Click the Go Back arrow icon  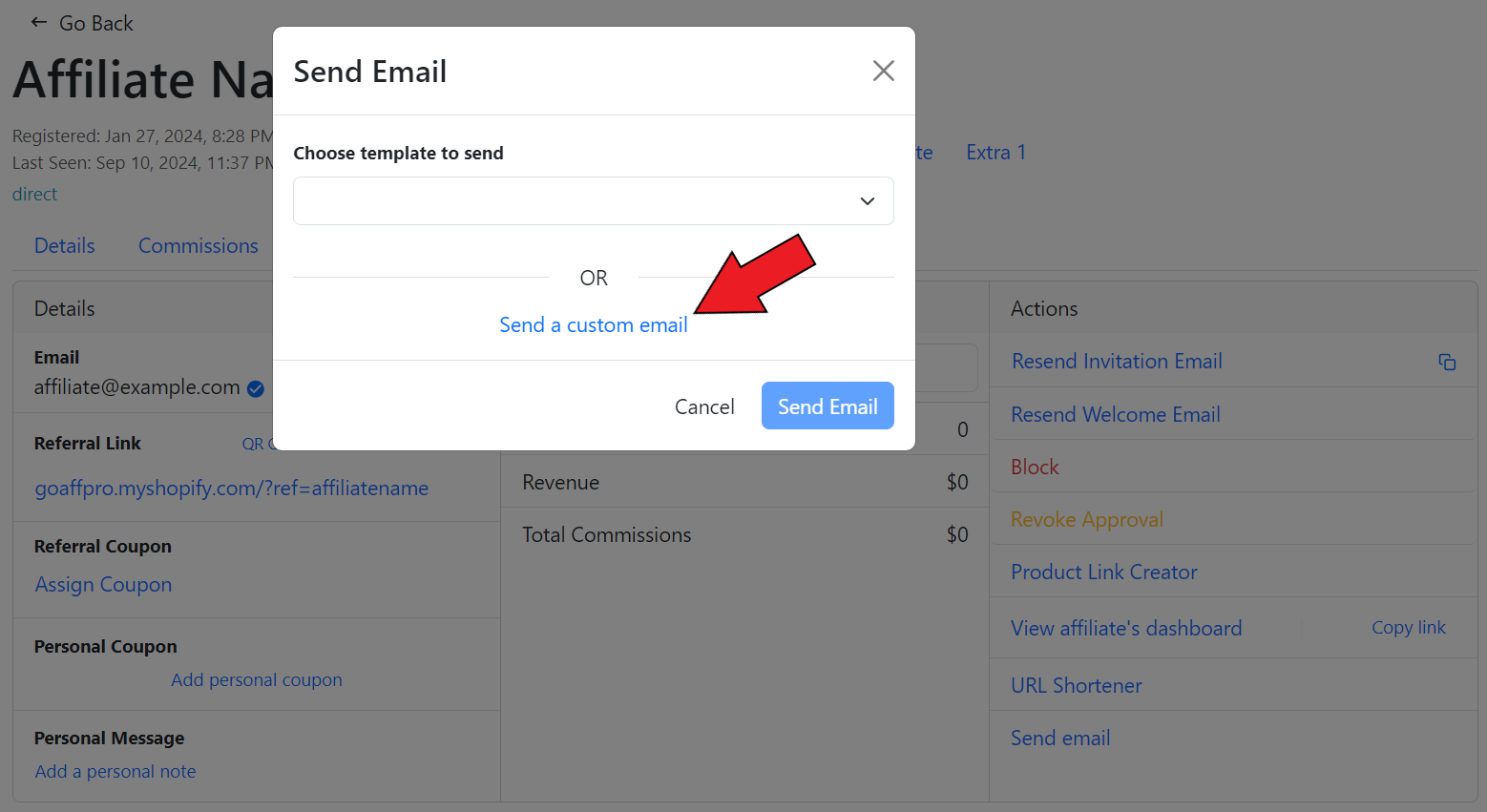pos(39,23)
